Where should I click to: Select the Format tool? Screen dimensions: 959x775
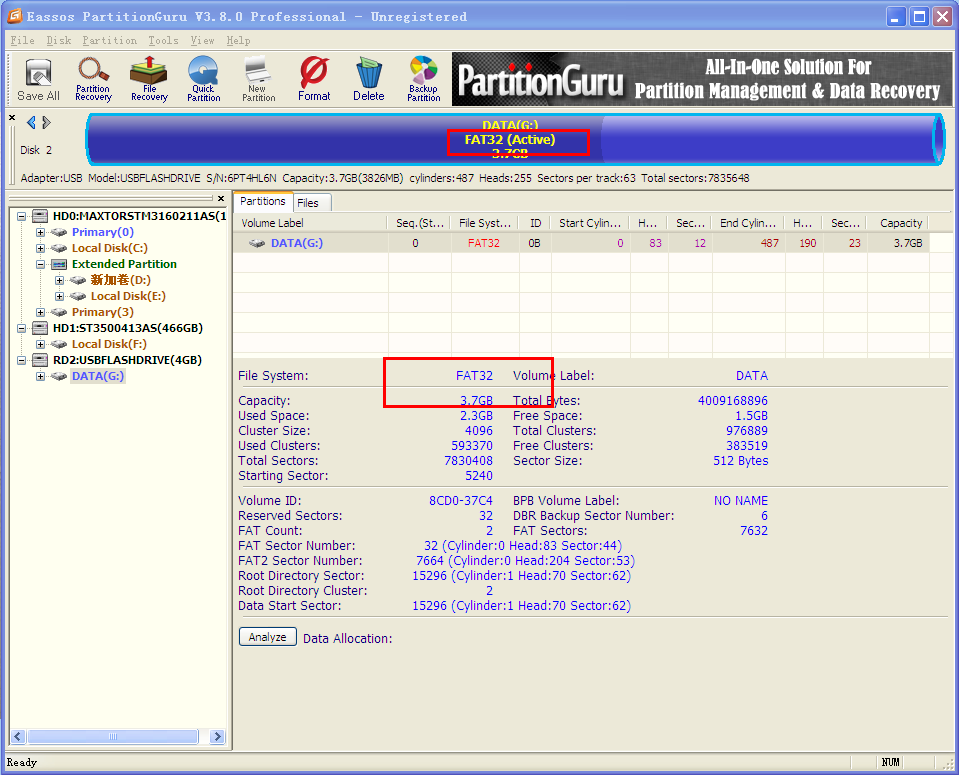point(314,80)
